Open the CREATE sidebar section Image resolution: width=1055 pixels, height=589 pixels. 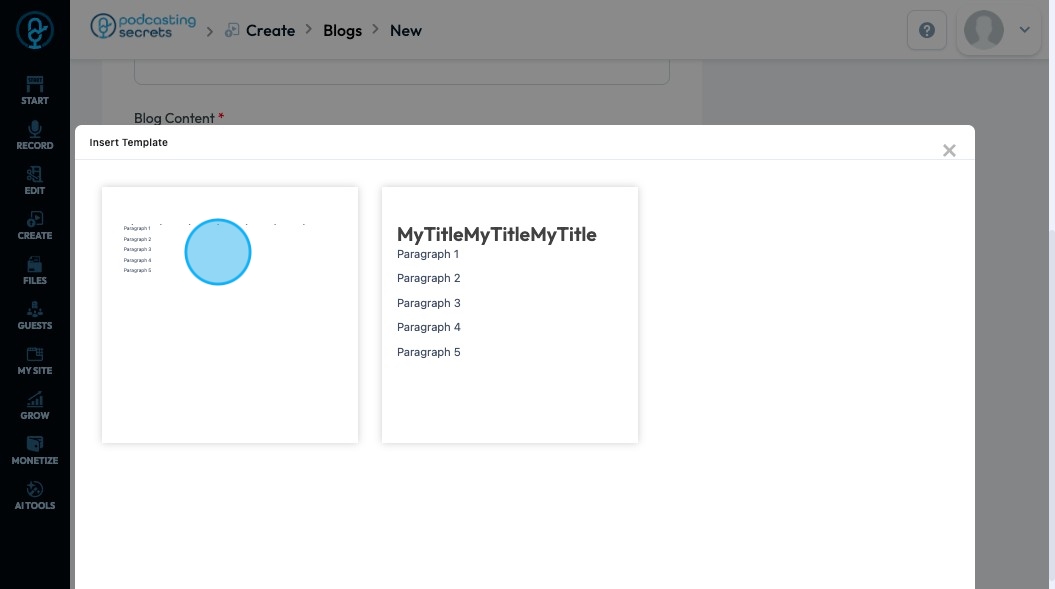pyautogui.click(x=35, y=224)
